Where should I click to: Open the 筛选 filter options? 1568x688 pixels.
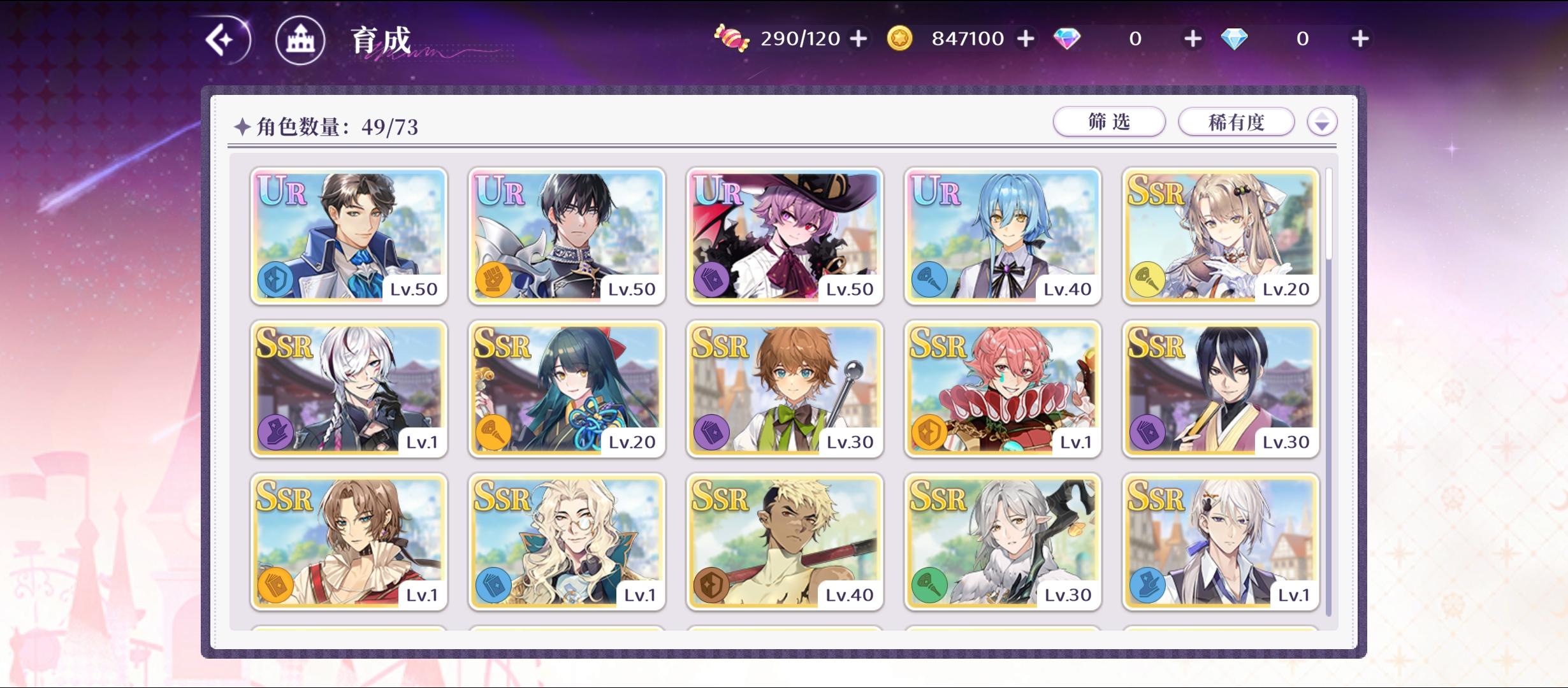[1109, 122]
